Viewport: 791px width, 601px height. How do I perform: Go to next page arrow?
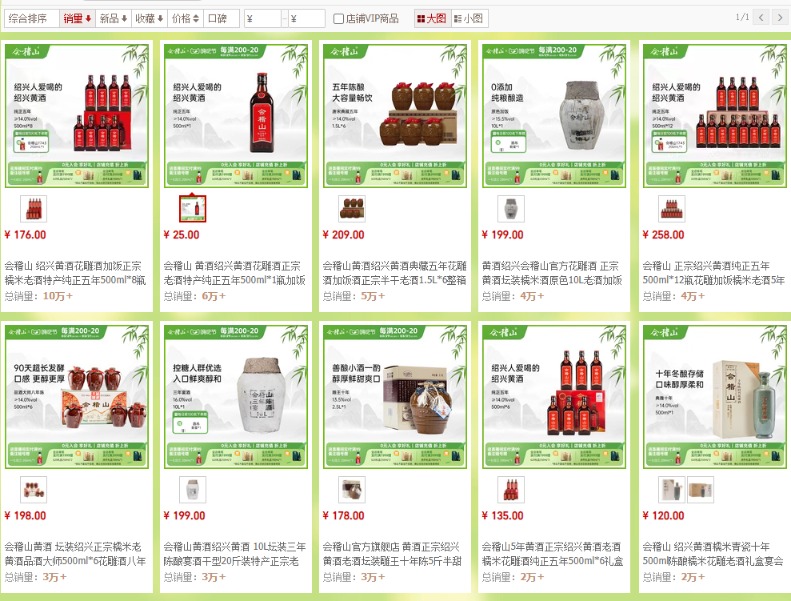tap(780, 18)
